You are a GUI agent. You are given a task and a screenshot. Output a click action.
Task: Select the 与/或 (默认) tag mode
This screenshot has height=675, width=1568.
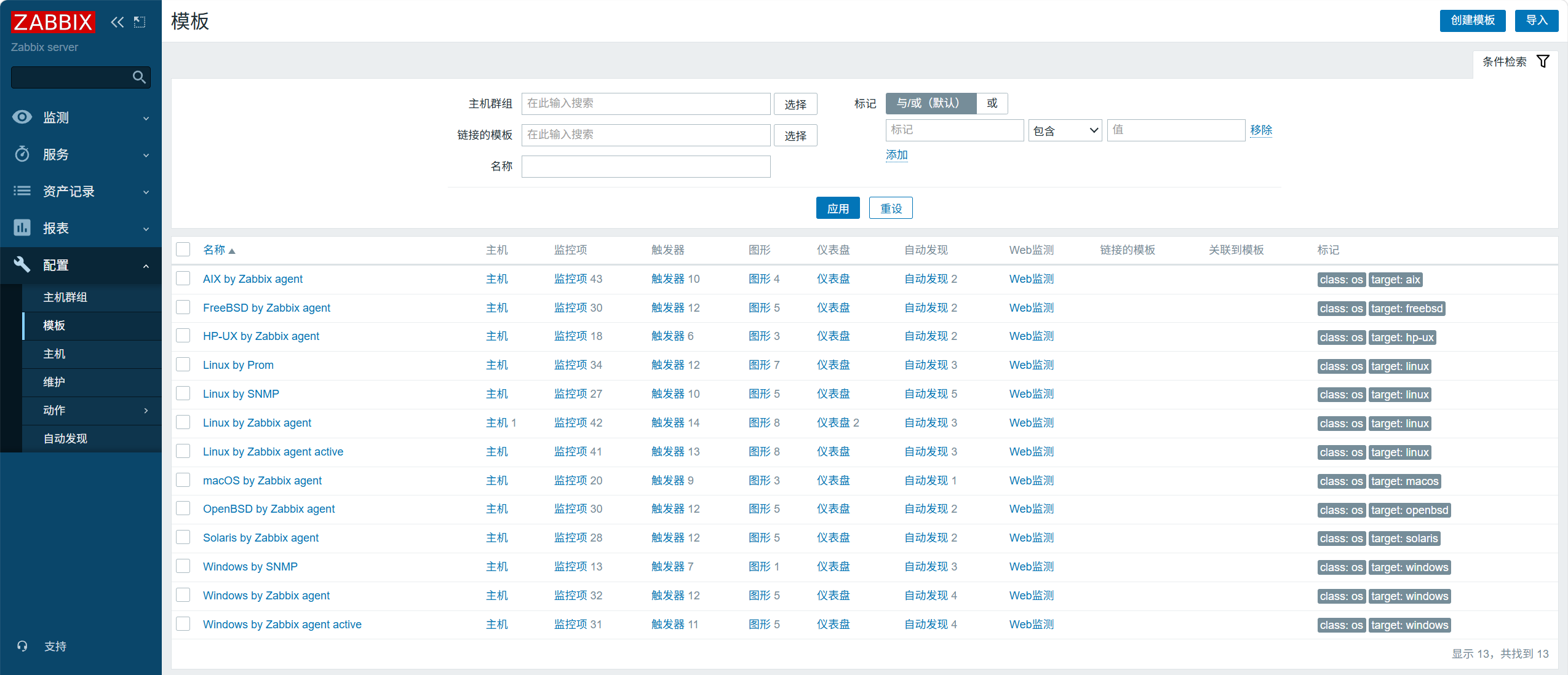(931, 103)
